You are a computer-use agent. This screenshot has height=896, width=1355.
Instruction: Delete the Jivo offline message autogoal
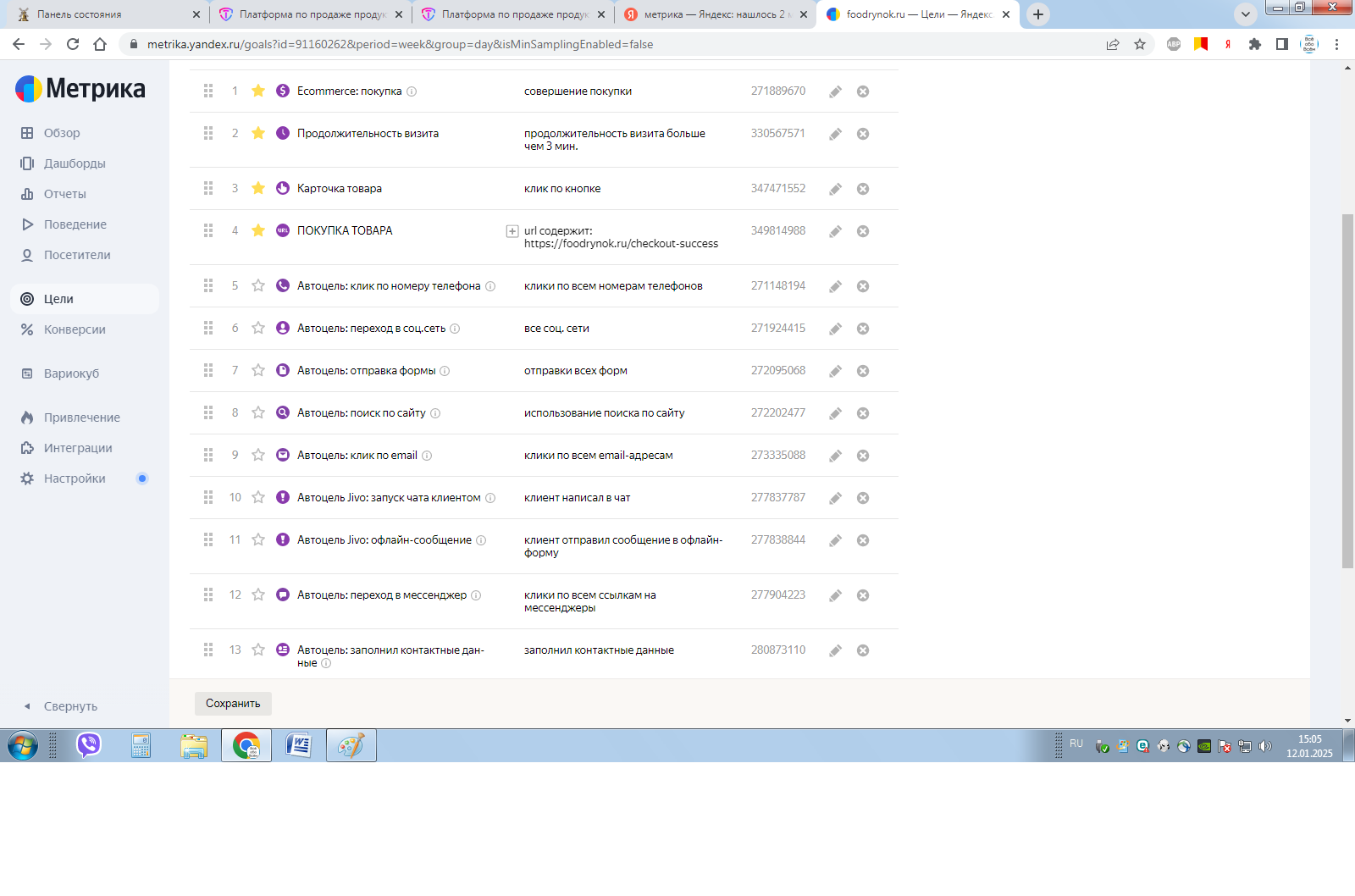[x=863, y=540]
